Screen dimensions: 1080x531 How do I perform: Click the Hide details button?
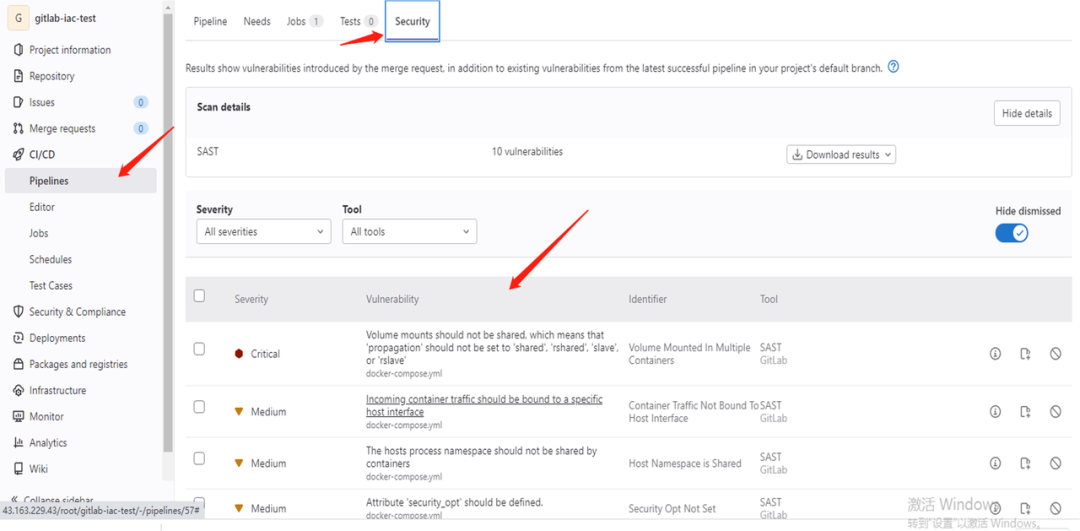pos(1027,114)
